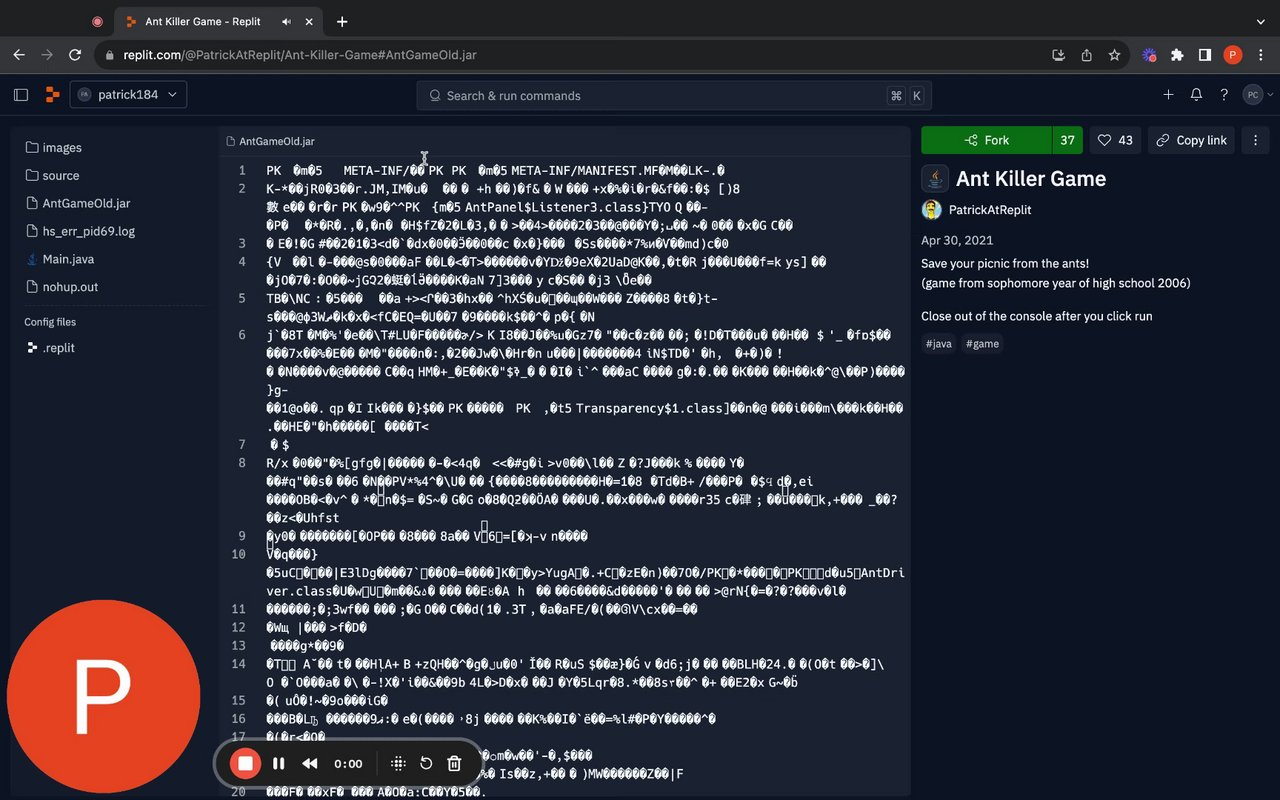Click the #game tag
Image resolution: width=1280 pixels, height=800 pixels.
click(982, 344)
